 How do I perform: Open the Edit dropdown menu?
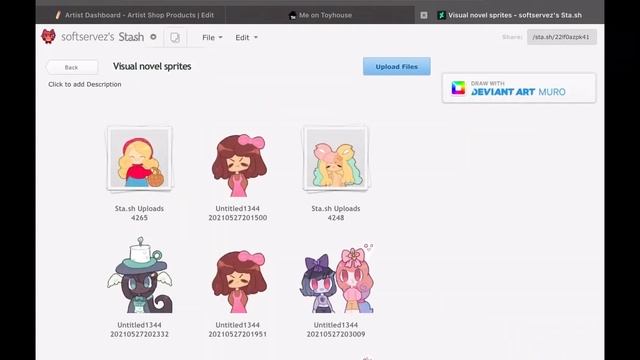tap(246, 38)
